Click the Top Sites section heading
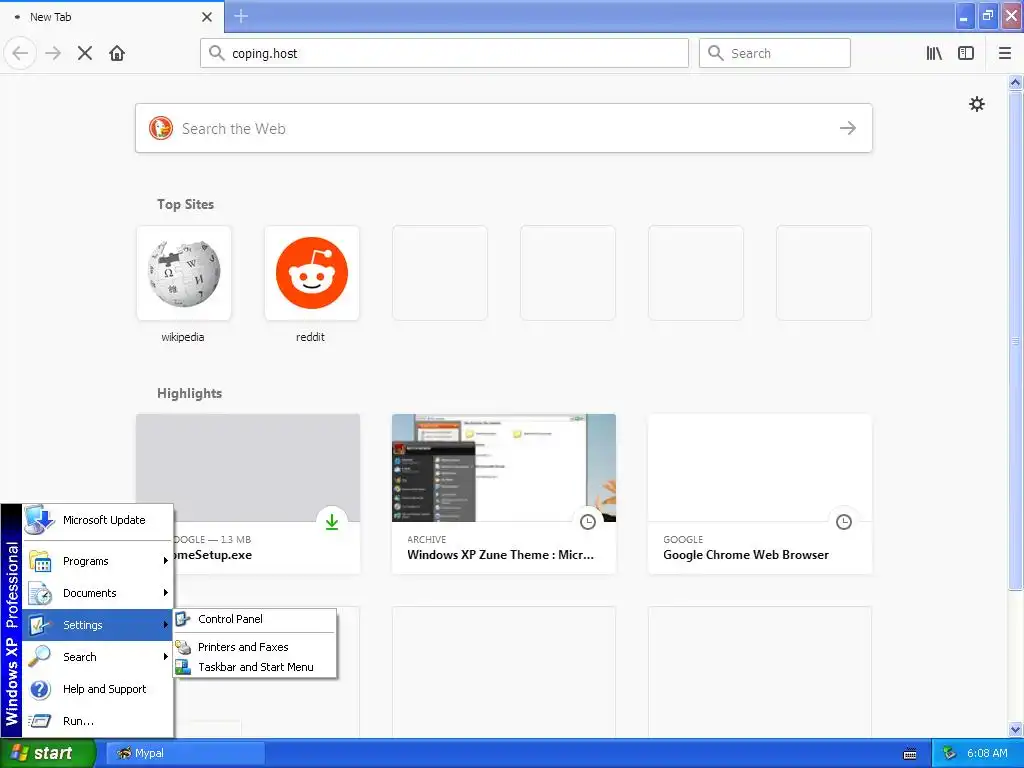The image size is (1024, 768). coord(185,204)
